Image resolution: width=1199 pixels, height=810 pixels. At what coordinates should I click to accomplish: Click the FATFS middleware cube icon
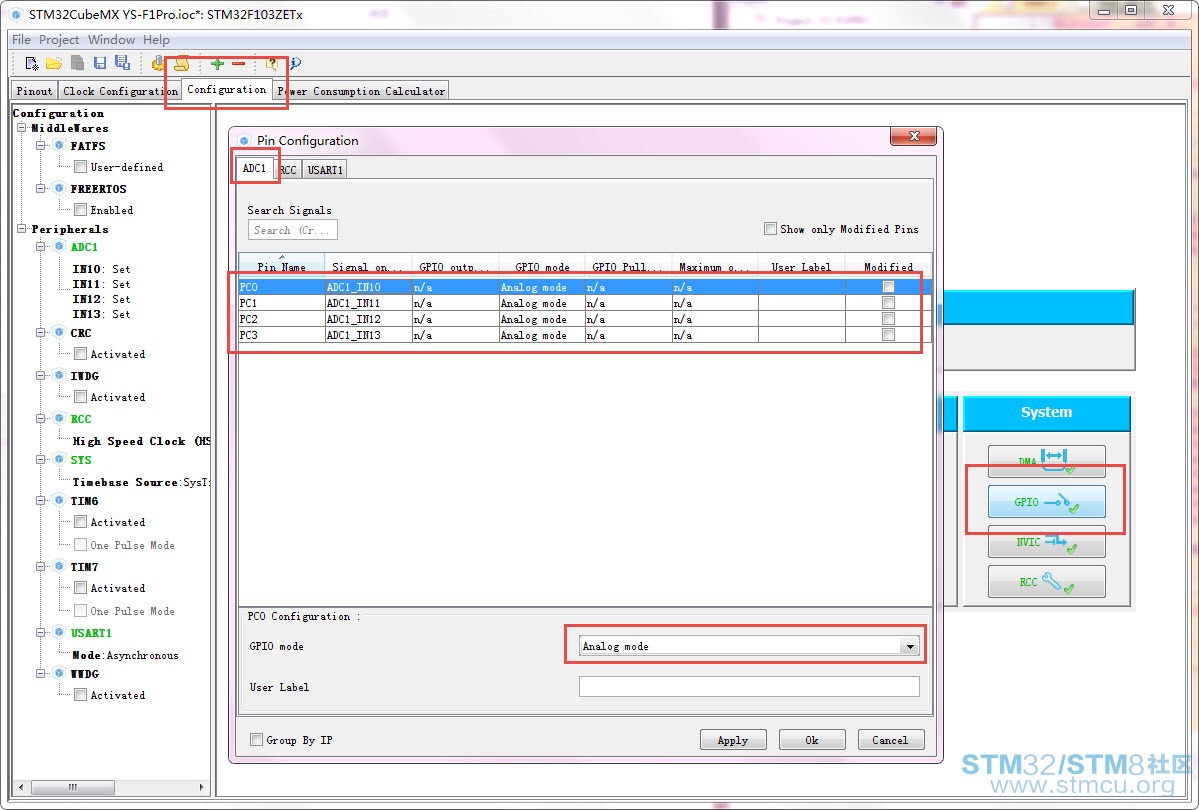(59, 145)
